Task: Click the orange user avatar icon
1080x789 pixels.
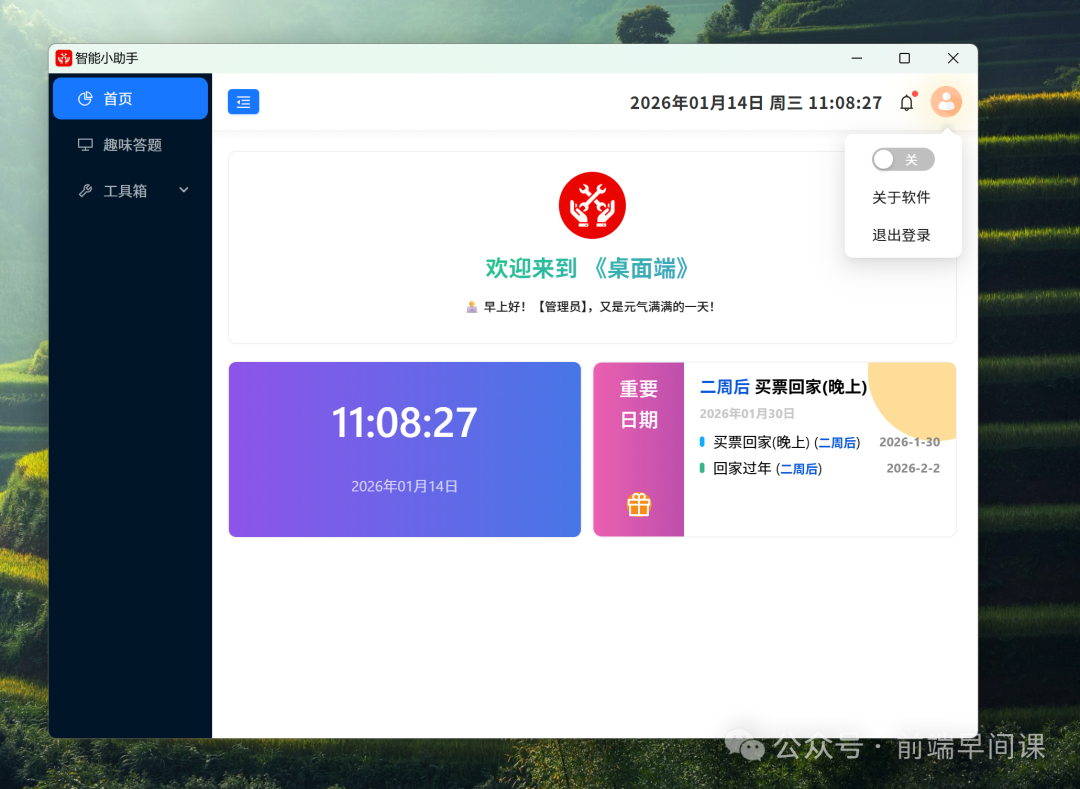Action: tap(946, 102)
